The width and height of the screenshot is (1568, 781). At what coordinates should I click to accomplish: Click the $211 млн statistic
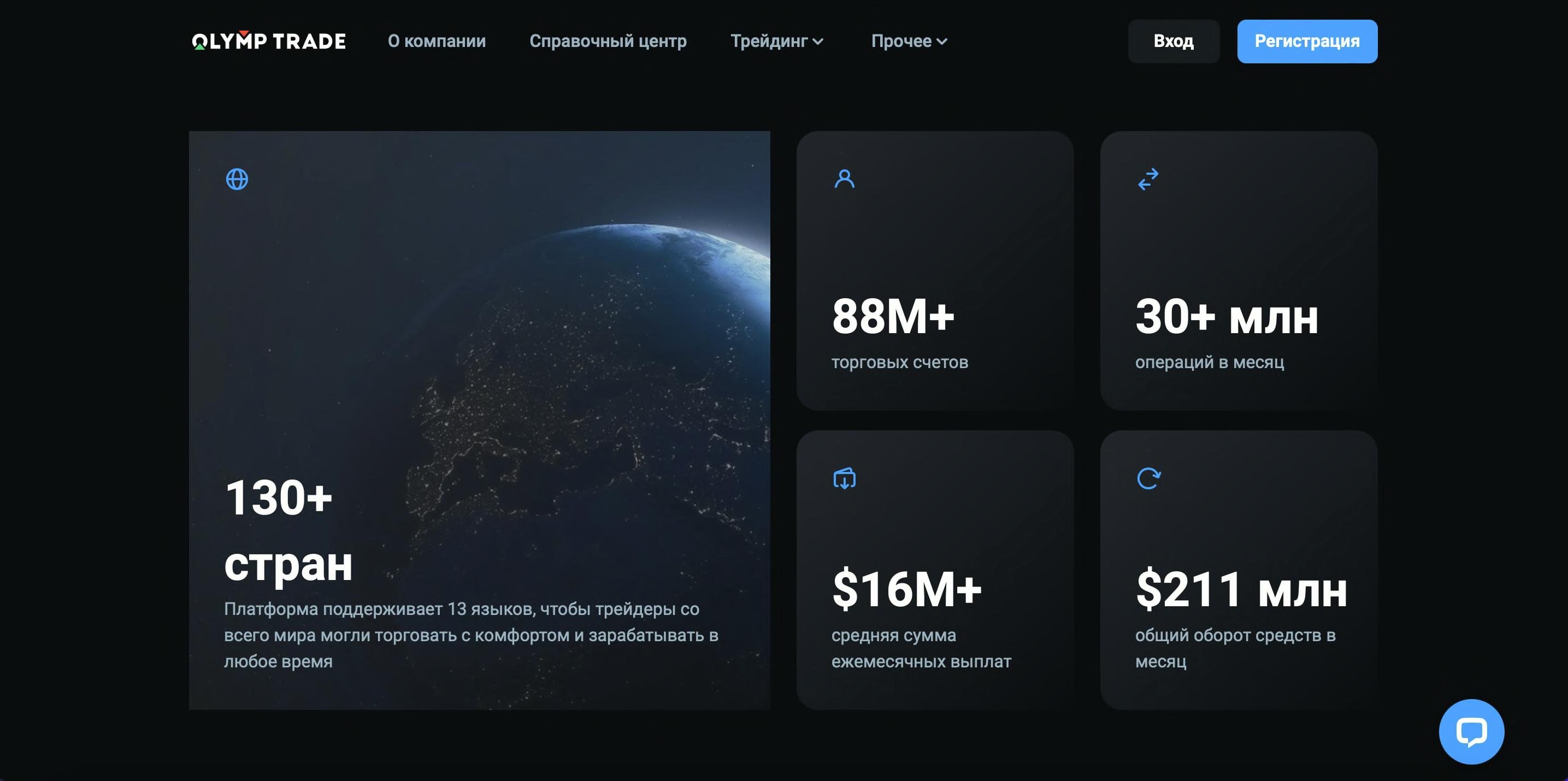[x=1241, y=589]
